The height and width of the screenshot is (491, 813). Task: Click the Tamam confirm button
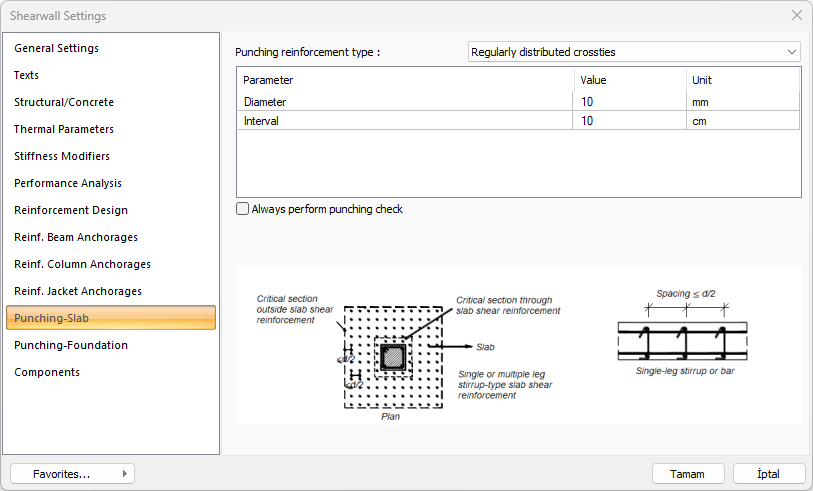coord(688,474)
